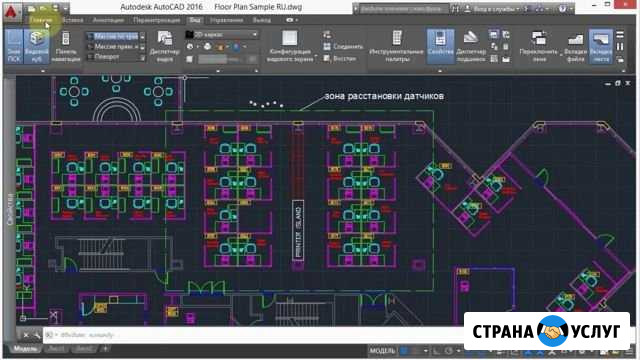Click the binoculars search icon
640x360 pixels.
456,9
